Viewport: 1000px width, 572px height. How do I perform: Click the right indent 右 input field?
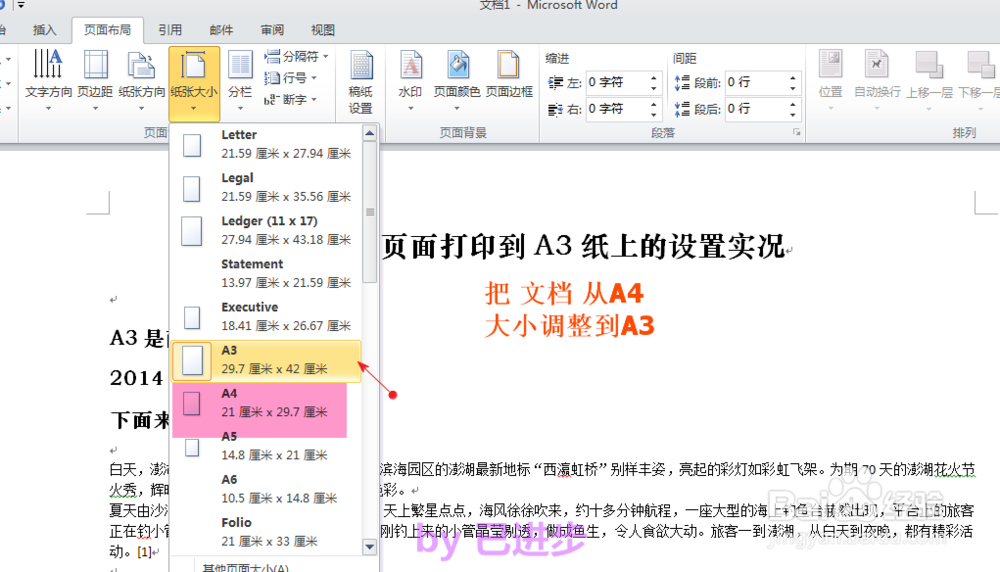click(617, 109)
